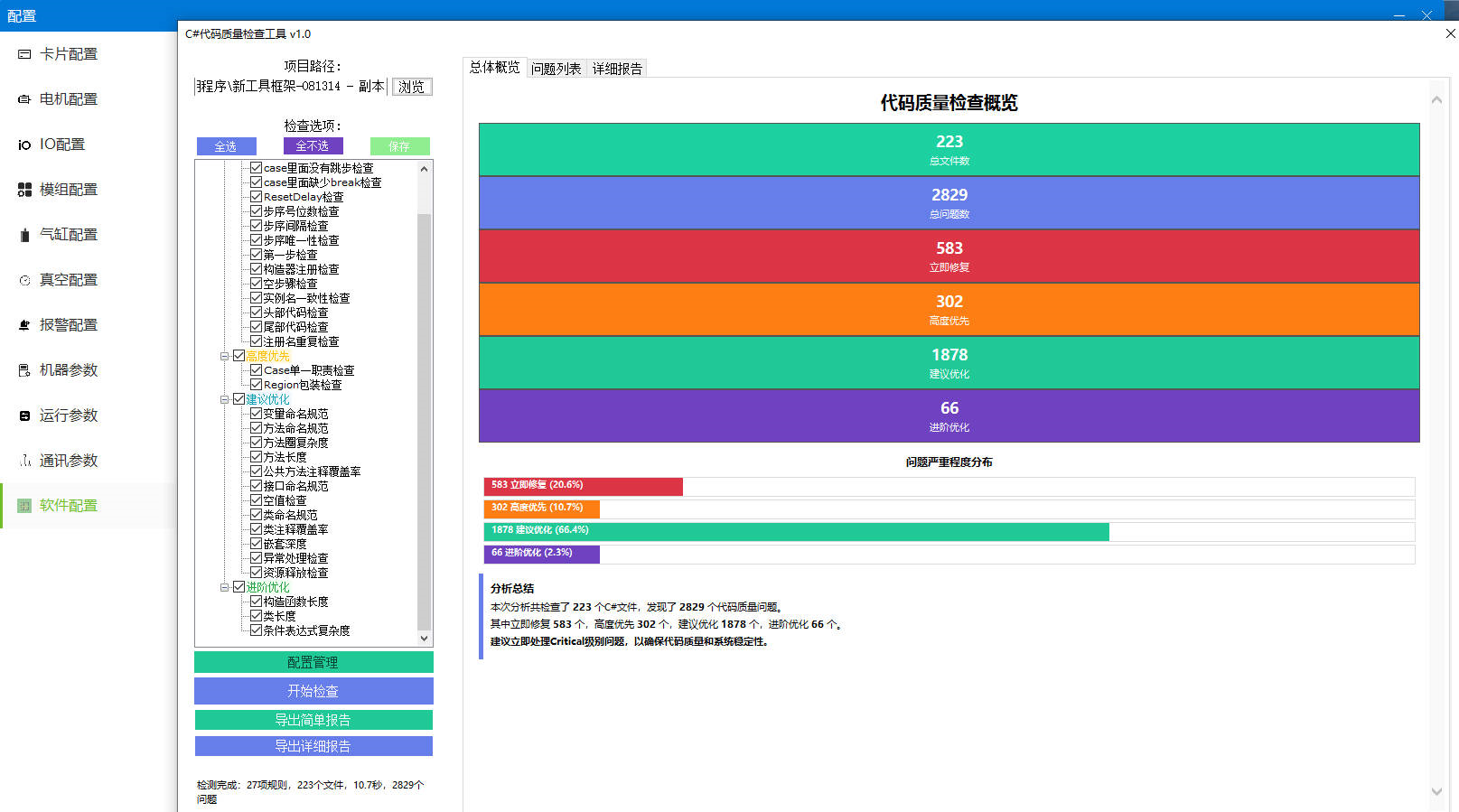This screenshot has height=812, width=1459.
Task: Toggle the 变量命名规范 checkbox
Action: [x=256, y=414]
